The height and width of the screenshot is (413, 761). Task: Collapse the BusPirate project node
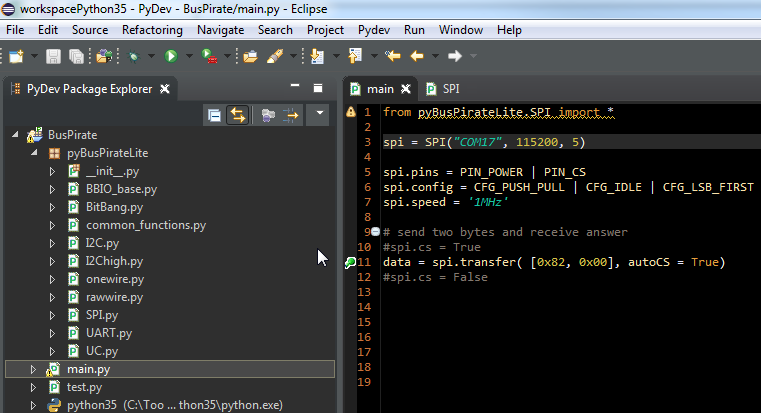(16, 134)
